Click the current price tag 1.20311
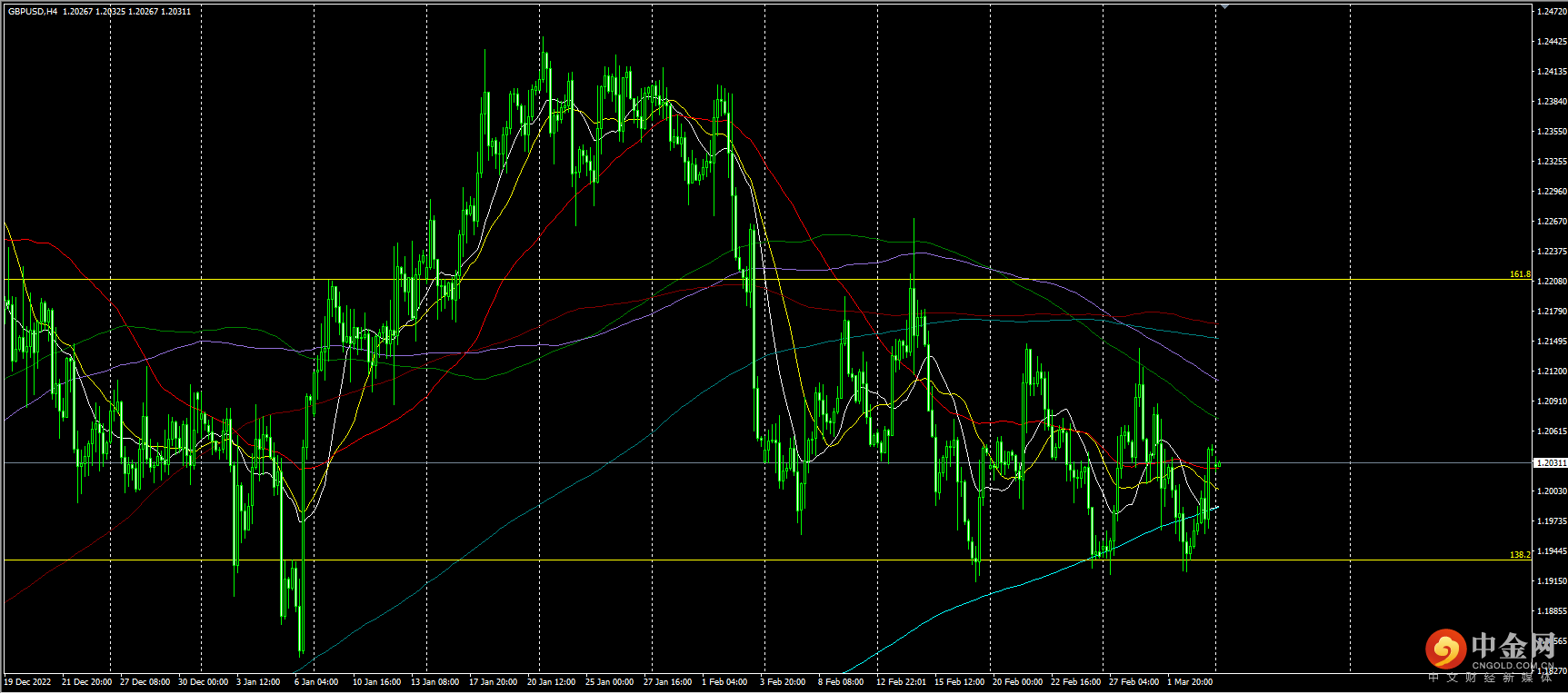Screen dimensions: 1568x694 coord(1551,462)
